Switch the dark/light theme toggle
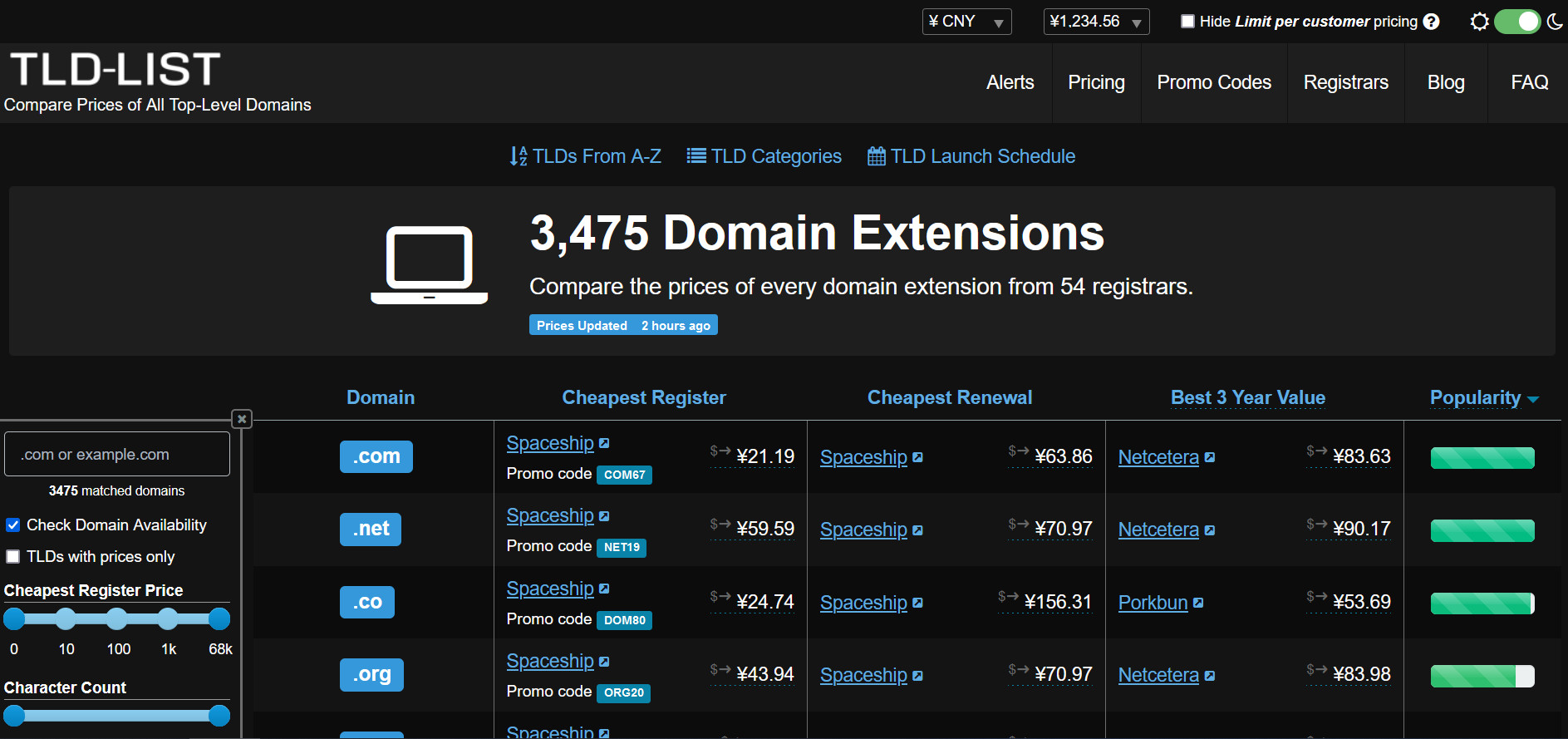 [x=1517, y=22]
